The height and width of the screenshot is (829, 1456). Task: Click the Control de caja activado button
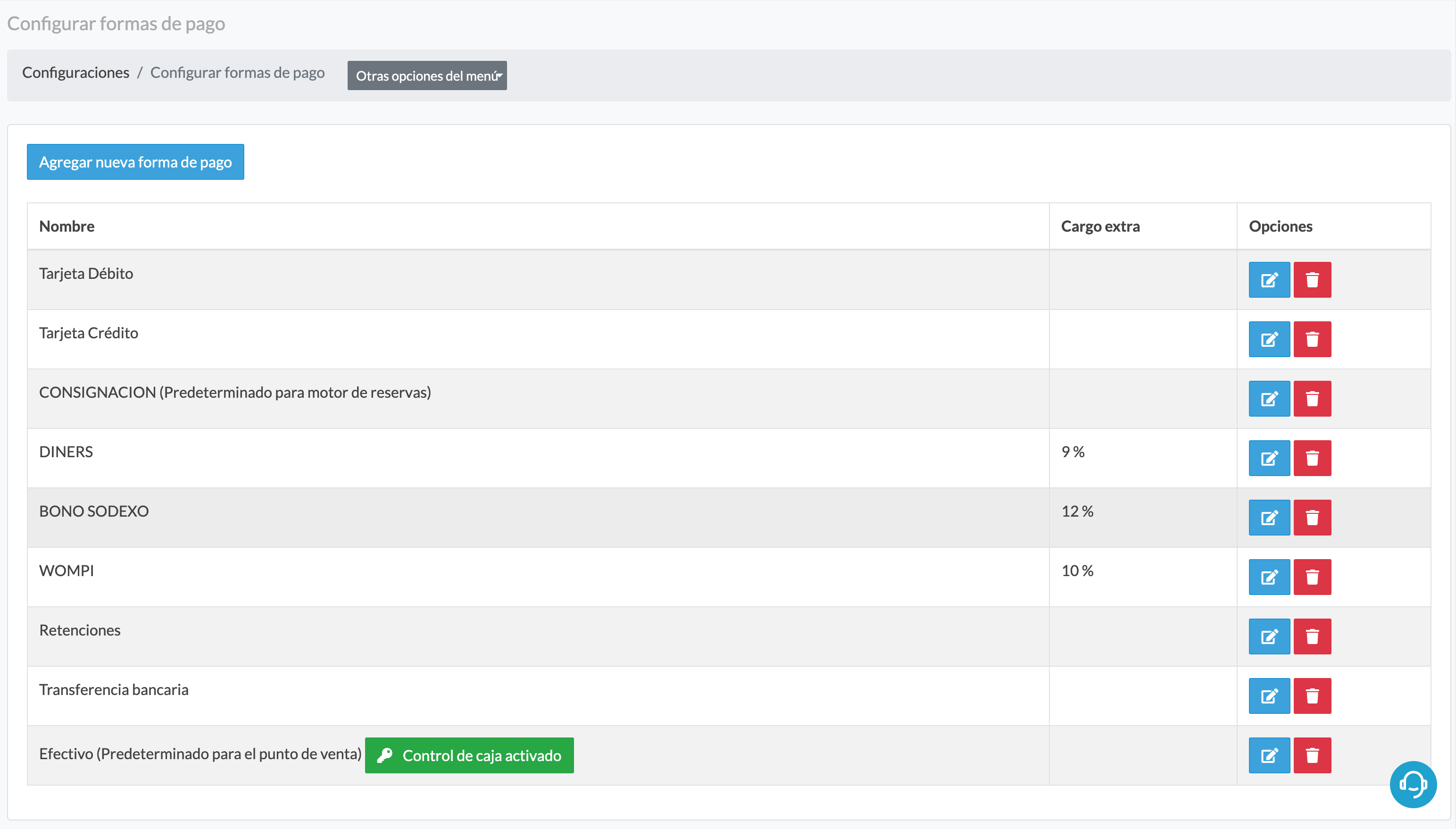(x=469, y=755)
